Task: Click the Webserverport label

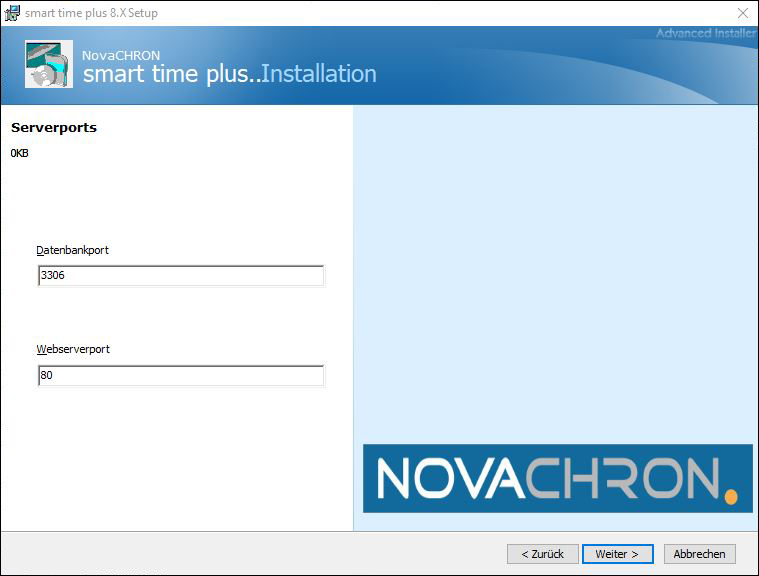Action: [x=73, y=349]
